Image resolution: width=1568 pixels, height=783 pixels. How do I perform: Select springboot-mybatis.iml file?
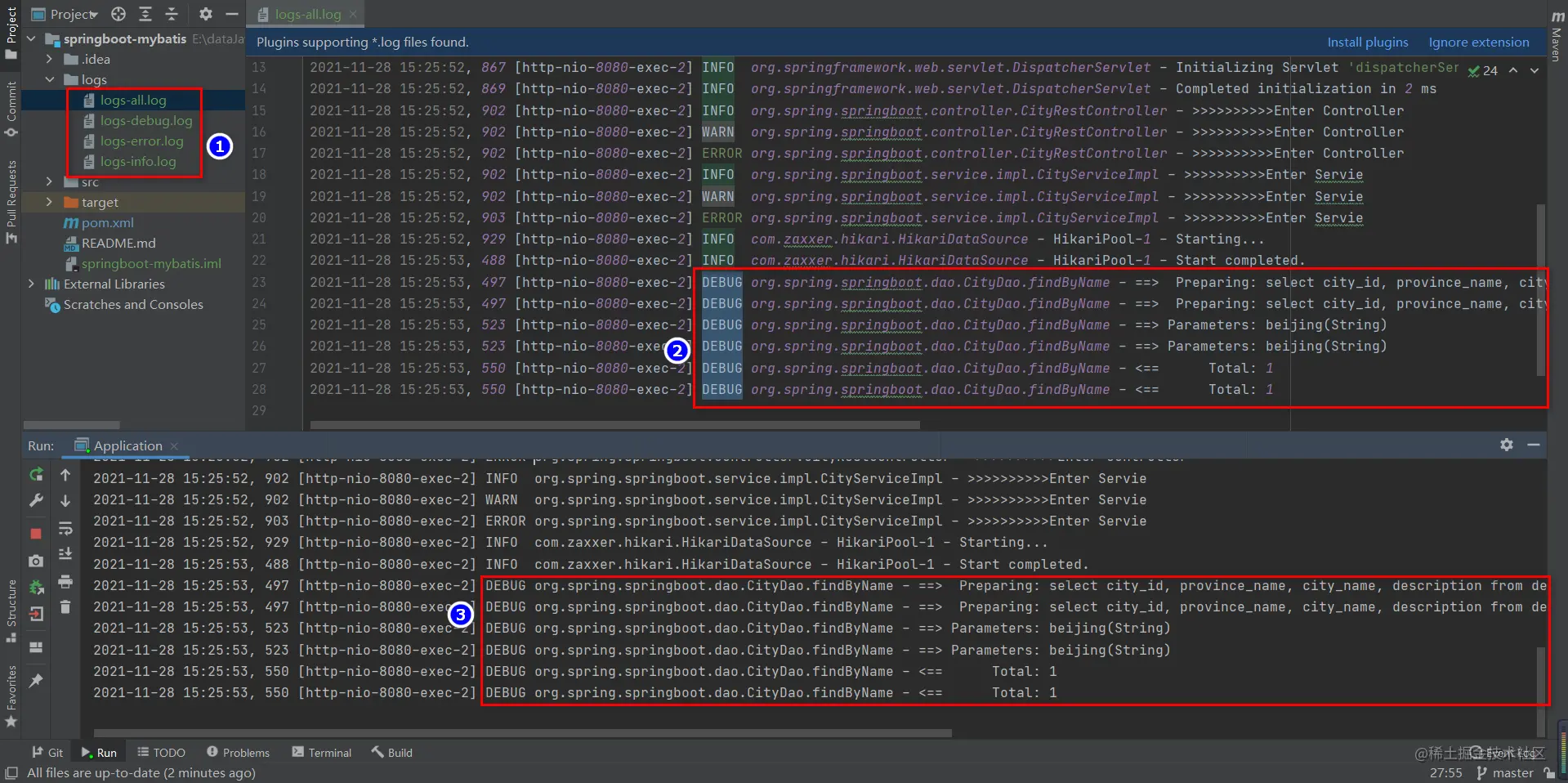tap(151, 263)
